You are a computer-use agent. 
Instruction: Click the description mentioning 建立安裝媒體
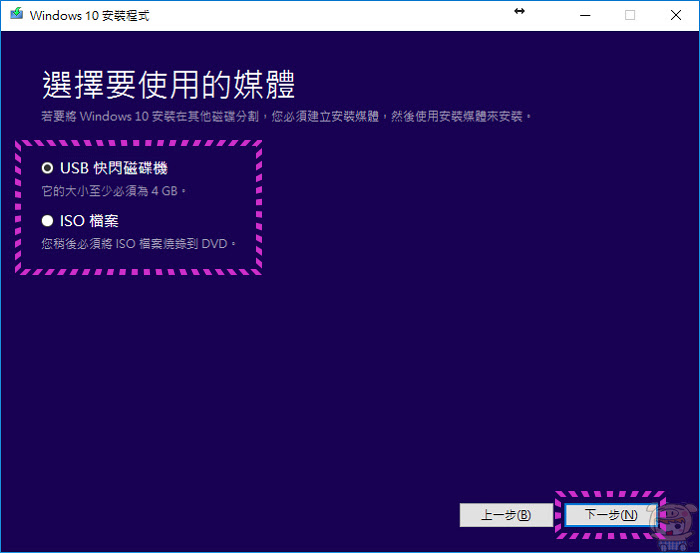[286, 116]
